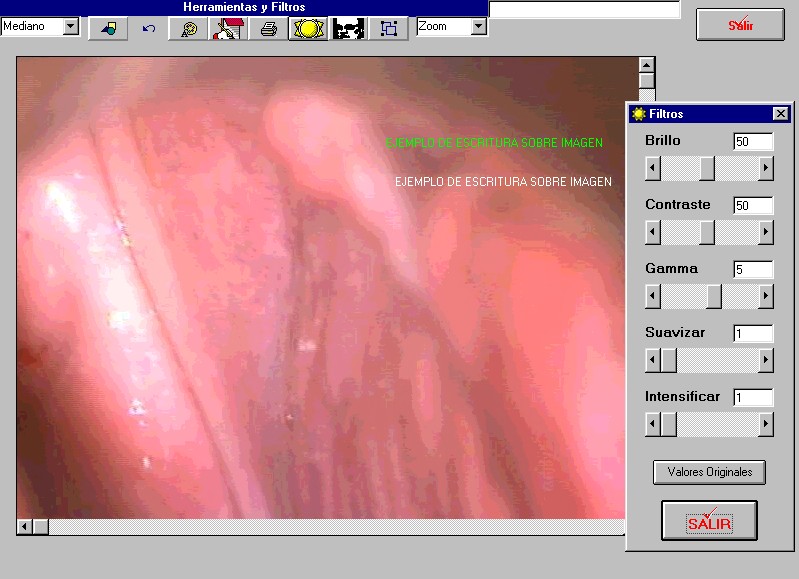The width and height of the screenshot is (799, 579).
Task: Click the Brillo slider thumb
Action: pos(707,168)
